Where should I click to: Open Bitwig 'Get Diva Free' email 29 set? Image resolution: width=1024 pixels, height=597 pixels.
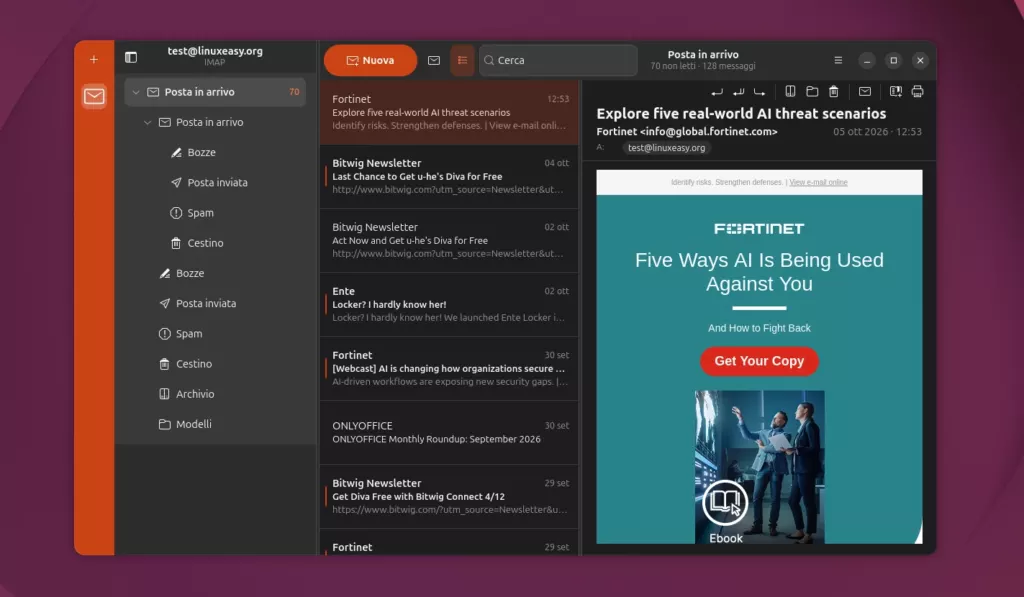(449, 496)
